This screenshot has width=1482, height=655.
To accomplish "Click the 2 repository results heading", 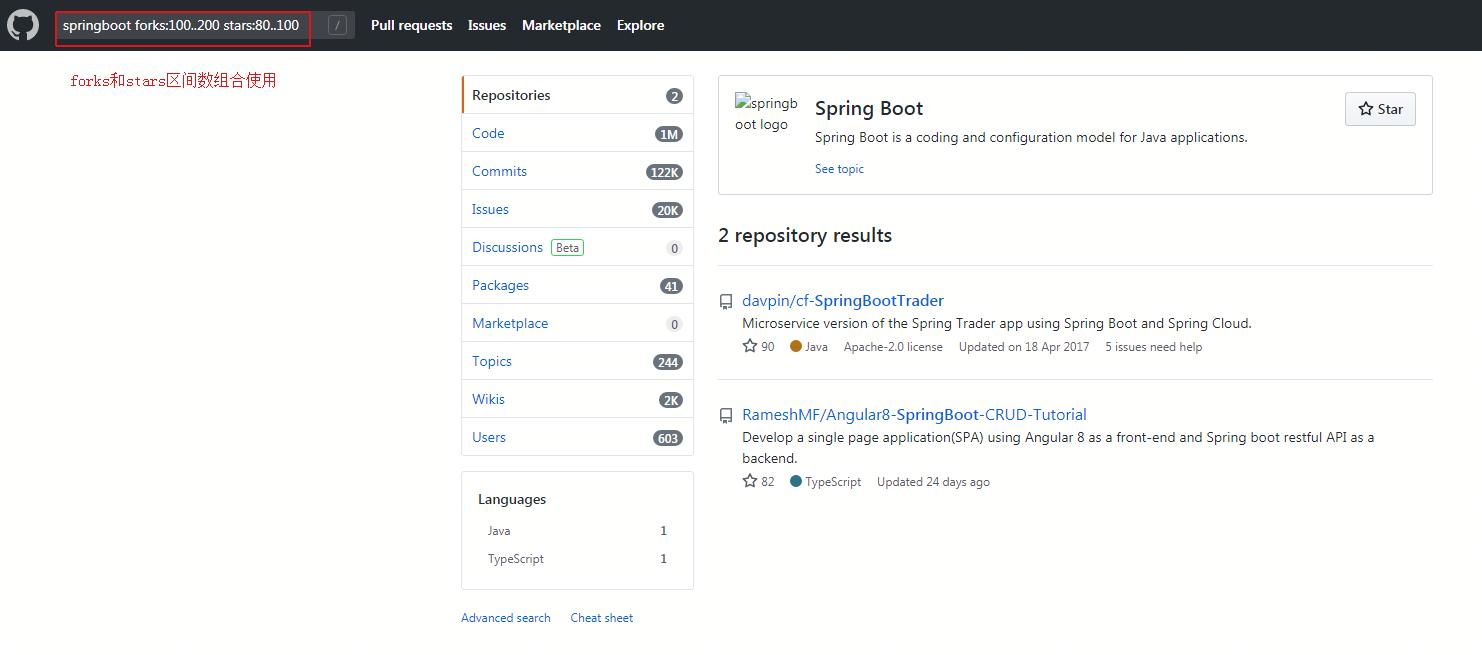I will (x=805, y=235).
